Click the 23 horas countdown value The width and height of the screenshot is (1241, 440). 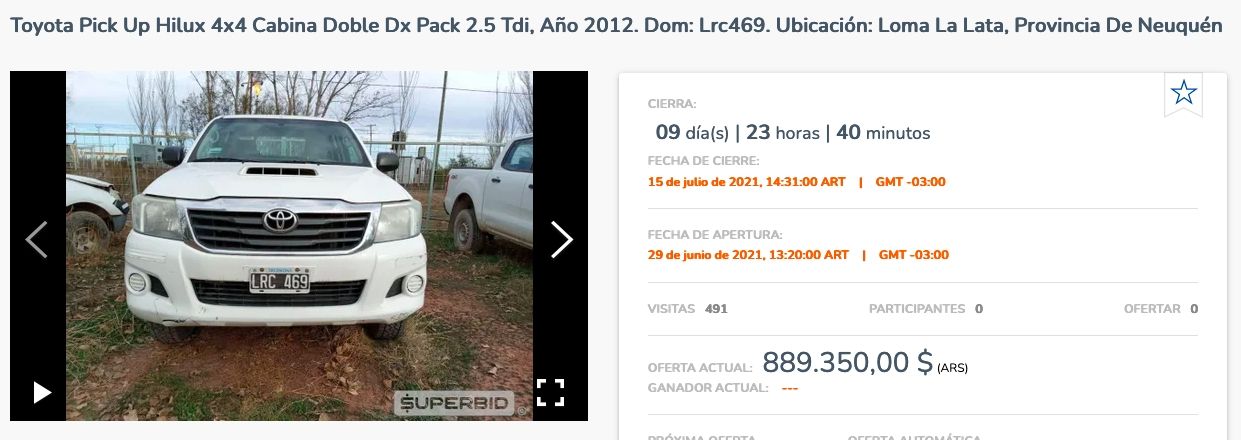(783, 132)
